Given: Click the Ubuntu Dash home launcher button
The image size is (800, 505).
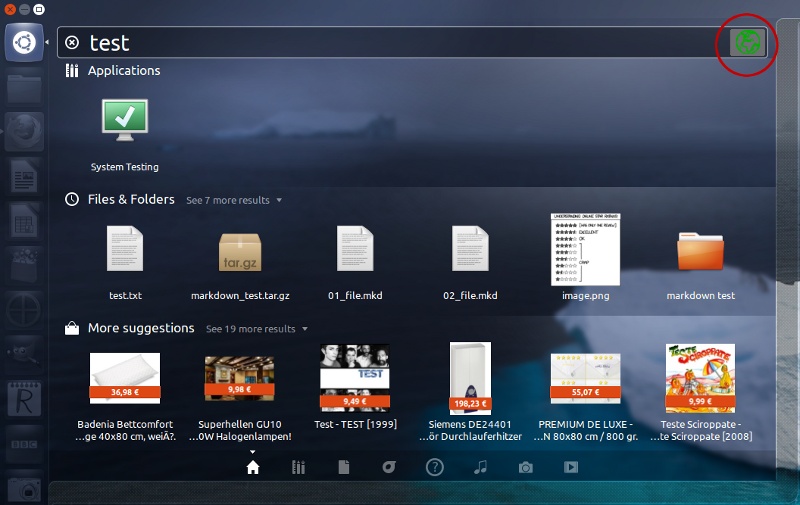Looking at the screenshot, I should (x=24, y=43).
